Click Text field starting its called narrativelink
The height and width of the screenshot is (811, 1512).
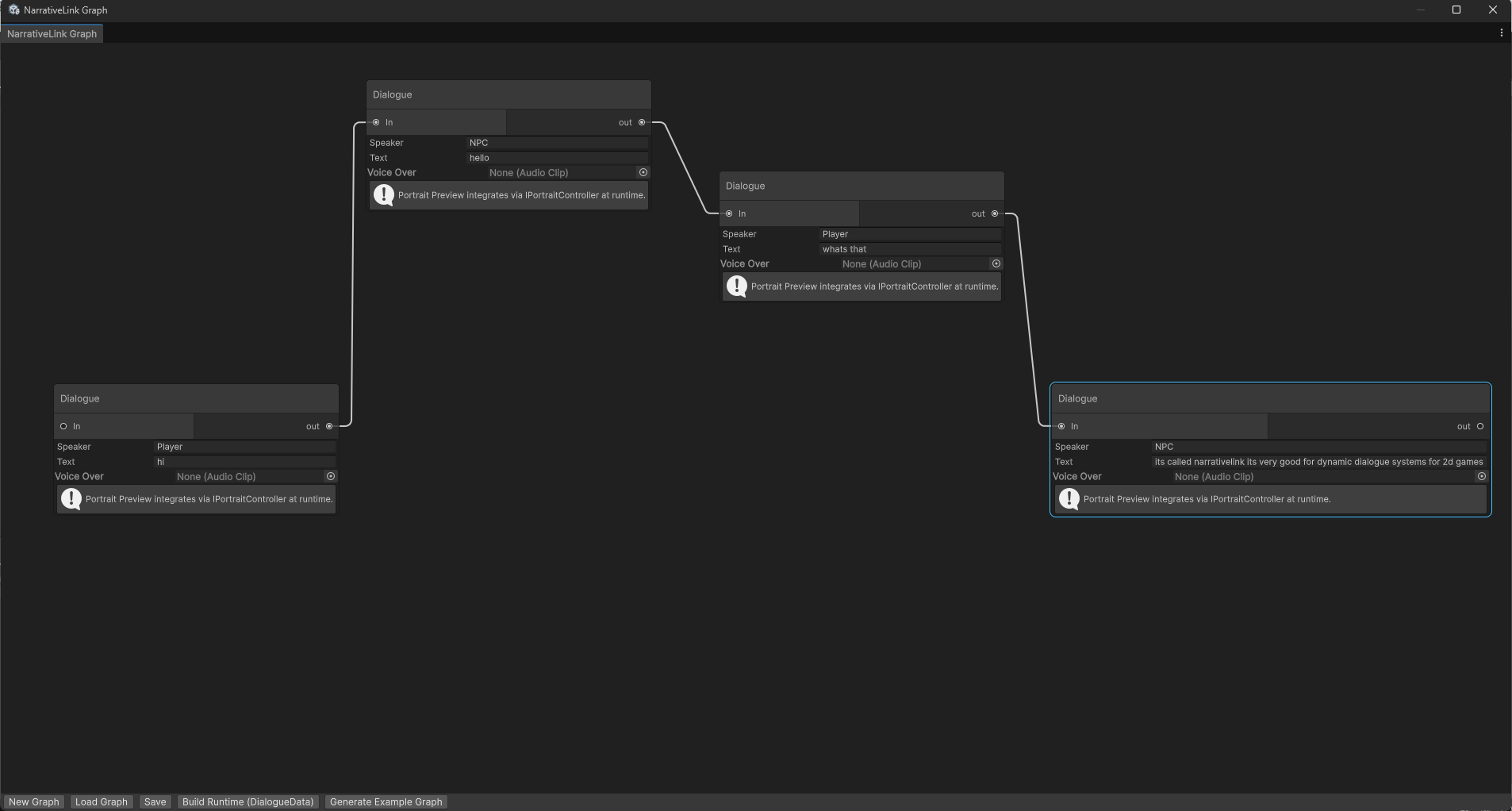pos(1319,462)
